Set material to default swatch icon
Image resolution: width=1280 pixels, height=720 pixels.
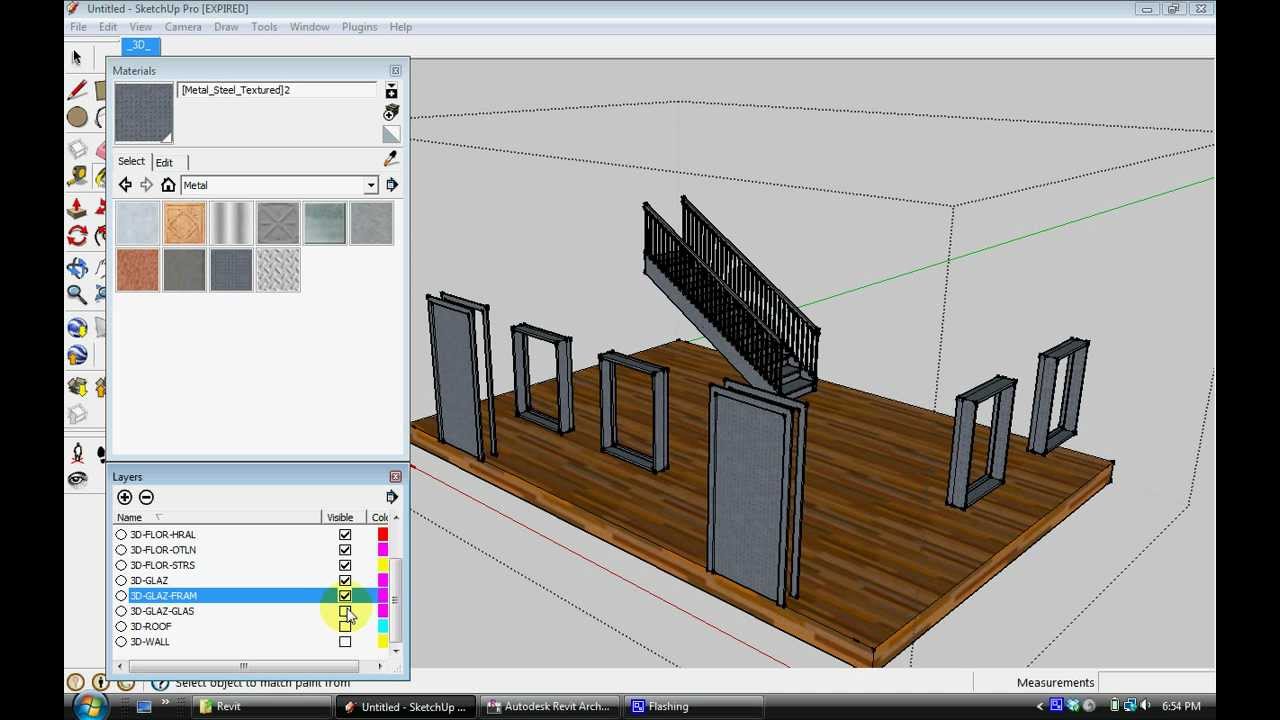[x=391, y=134]
